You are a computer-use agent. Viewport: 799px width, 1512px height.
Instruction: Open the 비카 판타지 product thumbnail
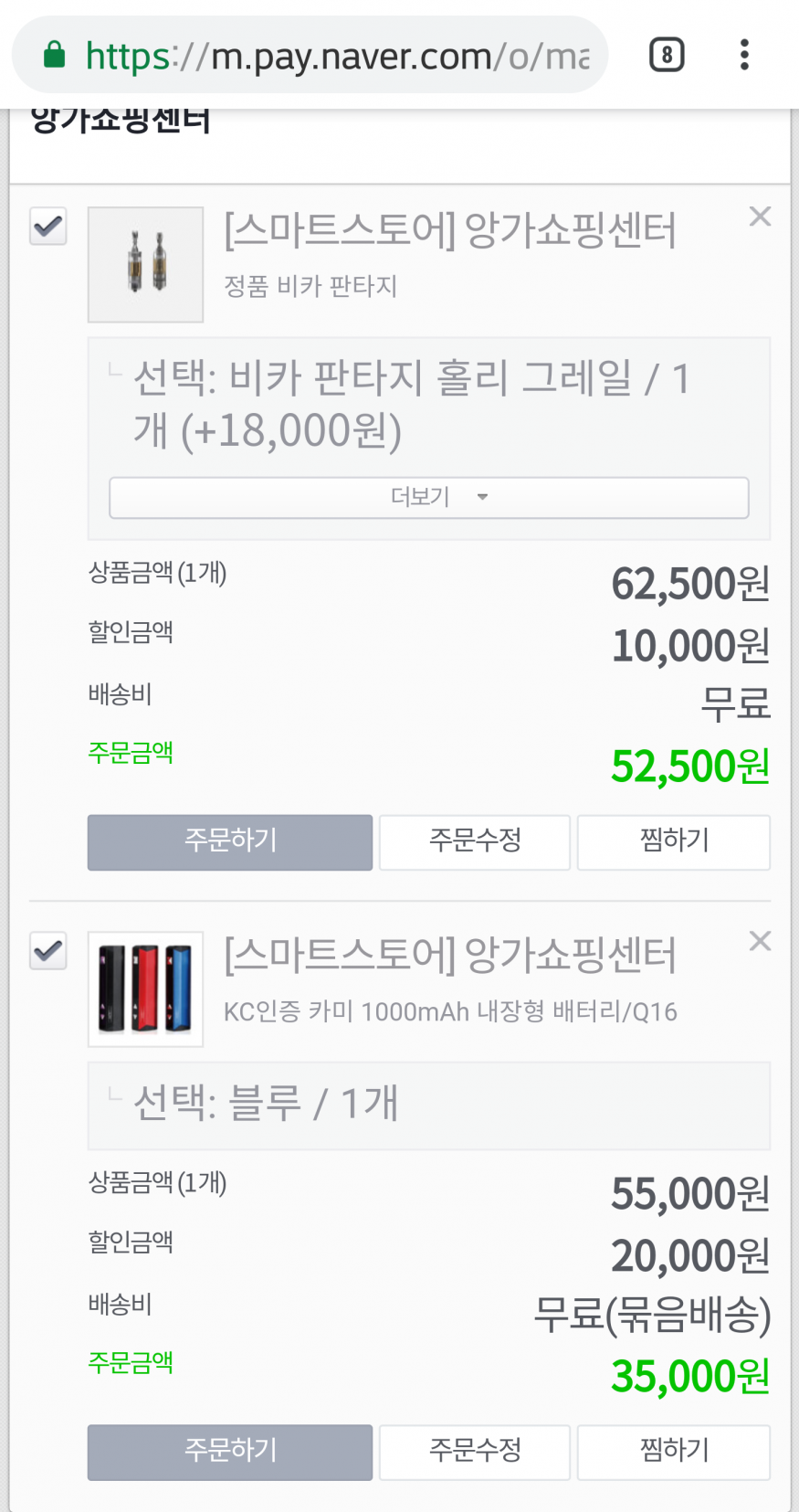(x=145, y=264)
